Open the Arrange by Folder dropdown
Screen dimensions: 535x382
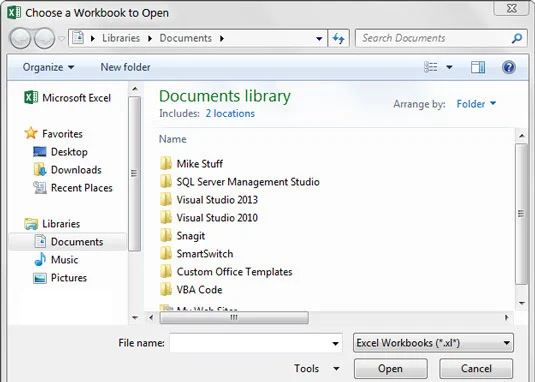[x=476, y=104]
